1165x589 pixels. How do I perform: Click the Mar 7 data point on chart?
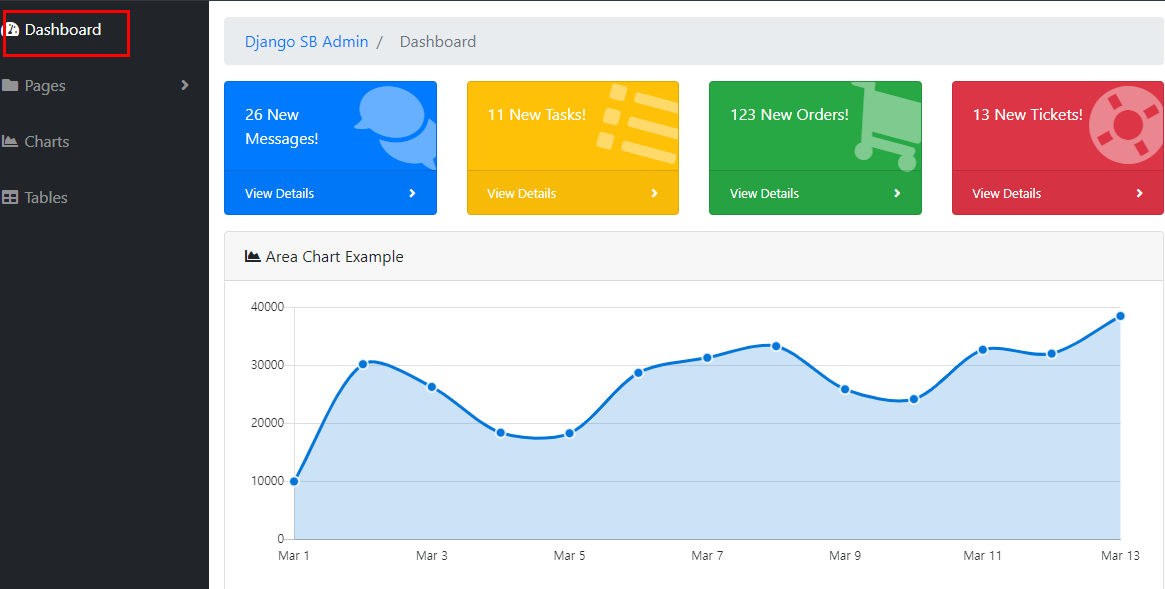[x=707, y=357]
